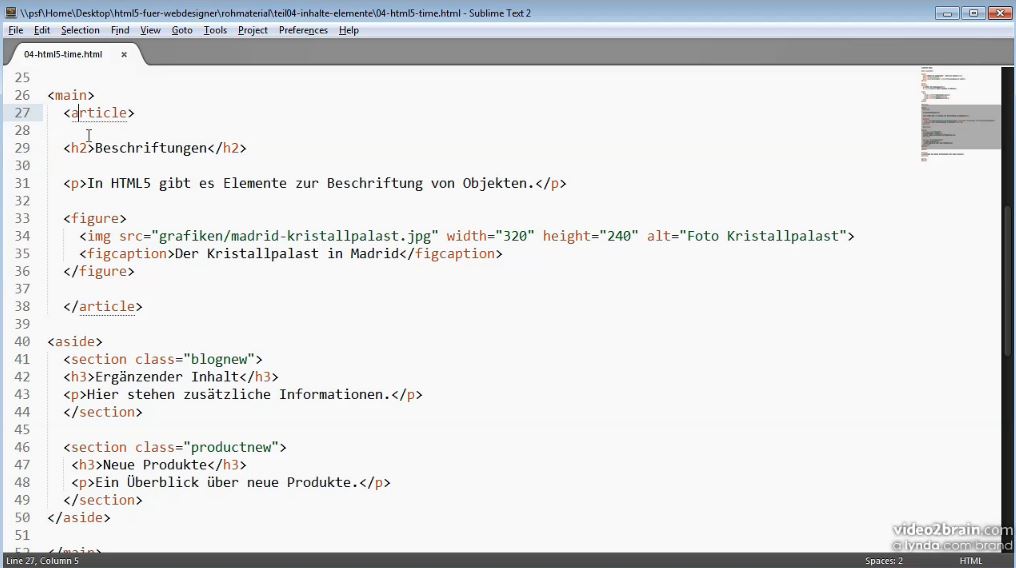Open the Spaces: 2 indentation setting
Viewport: 1016px width, 568px height.
(x=884, y=561)
